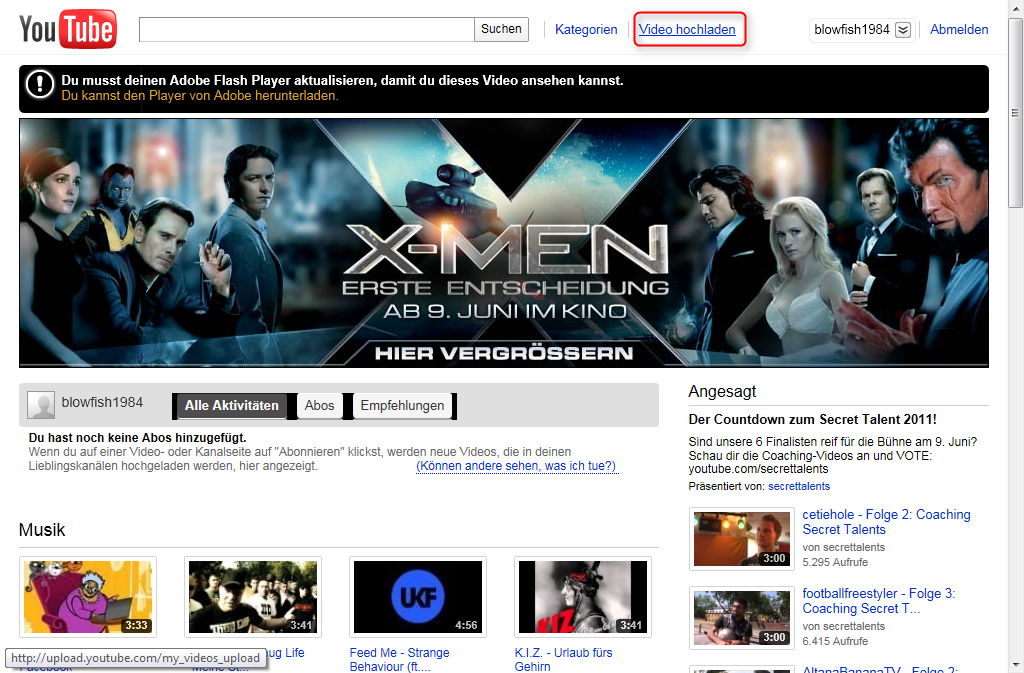Switch to the Abos tab

[x=320, y=406]
